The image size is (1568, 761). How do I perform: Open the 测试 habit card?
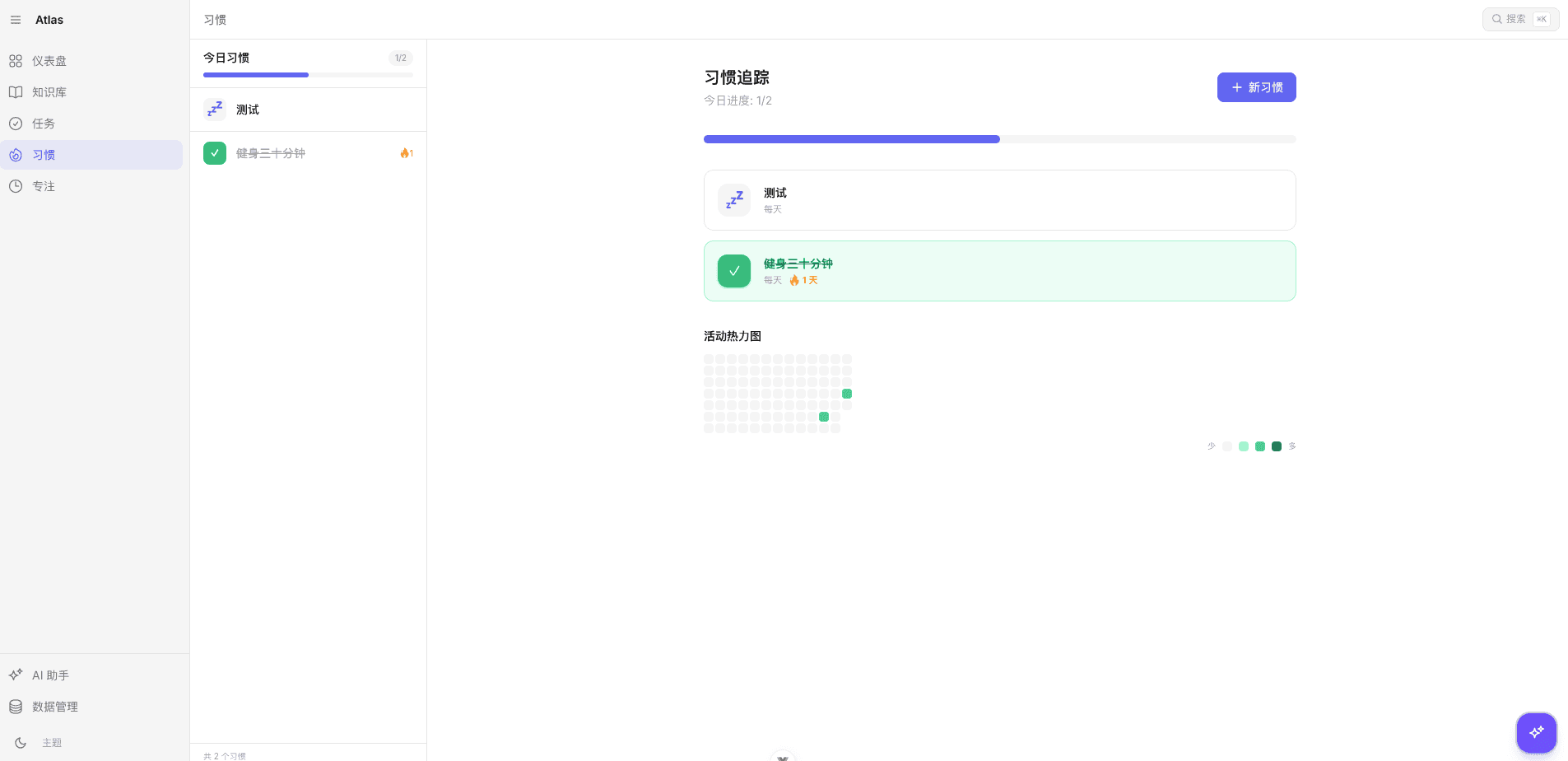point(999,200)
